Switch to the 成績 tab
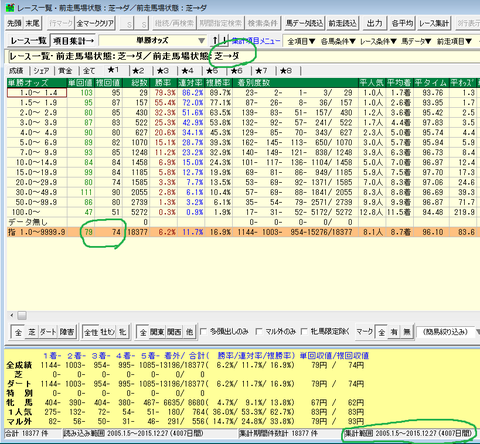The height and width of the screenshot is (444, 480). click(x=16, y=71)
